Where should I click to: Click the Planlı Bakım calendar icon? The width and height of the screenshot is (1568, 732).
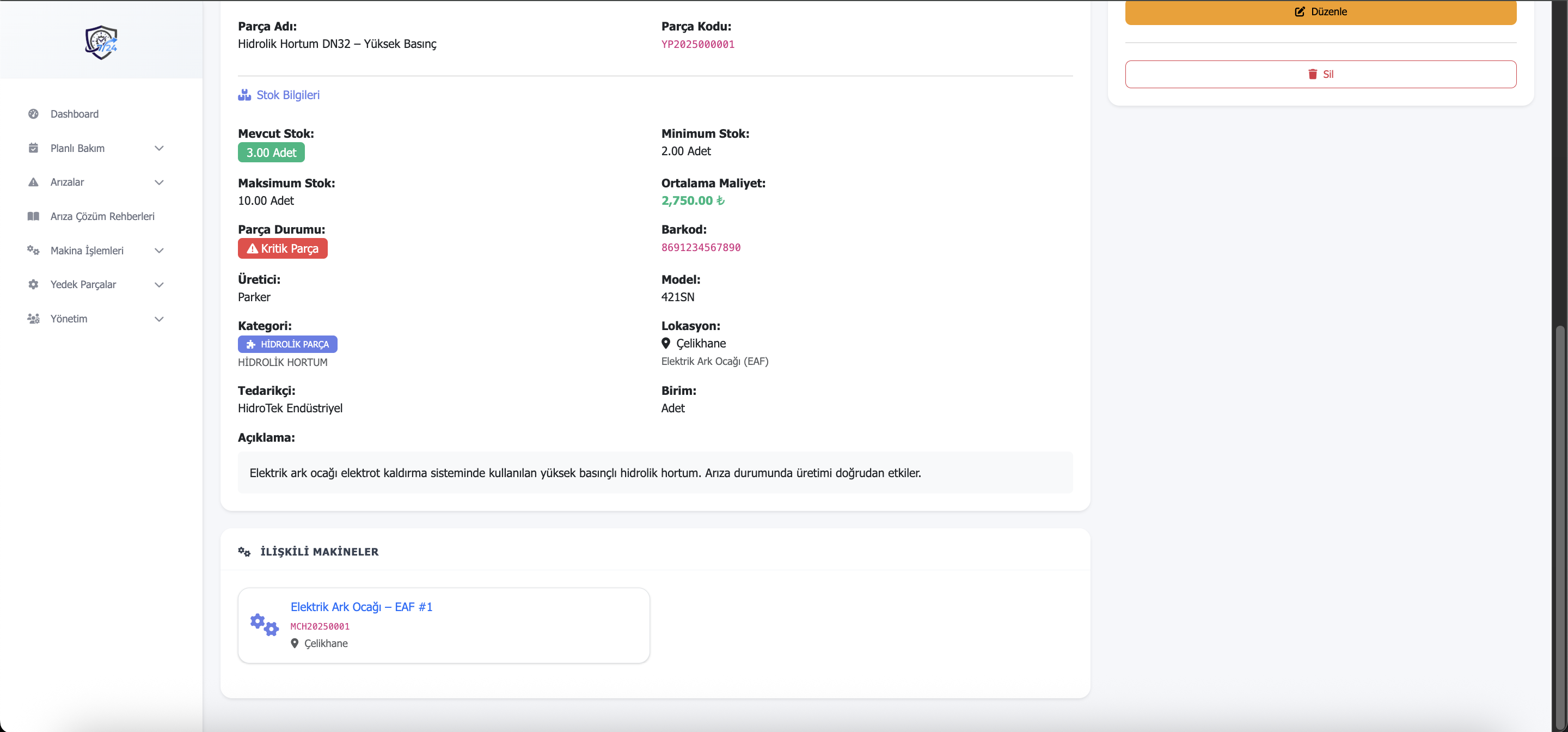coord(33,148)
